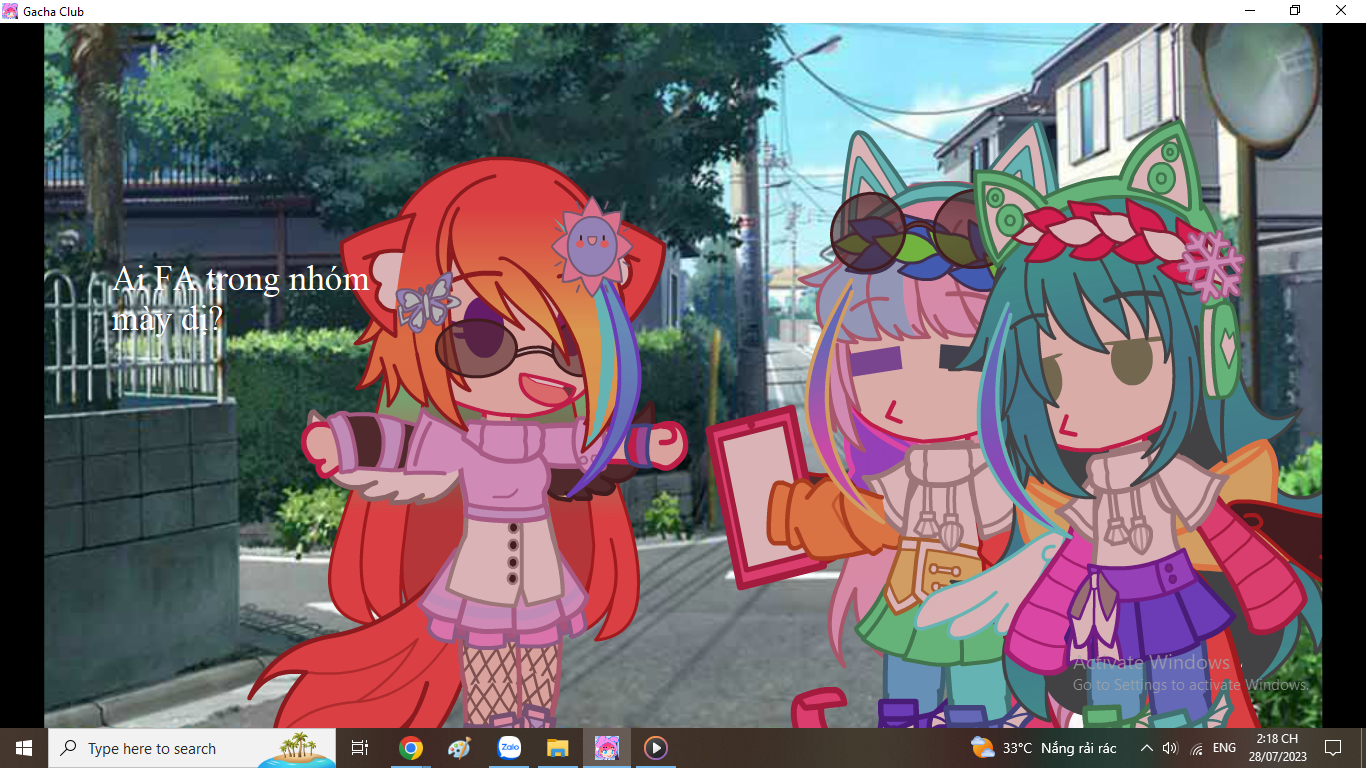
Task: Open the media player taskbar icon
Action: pyautogui.click(x=655, y=748)
